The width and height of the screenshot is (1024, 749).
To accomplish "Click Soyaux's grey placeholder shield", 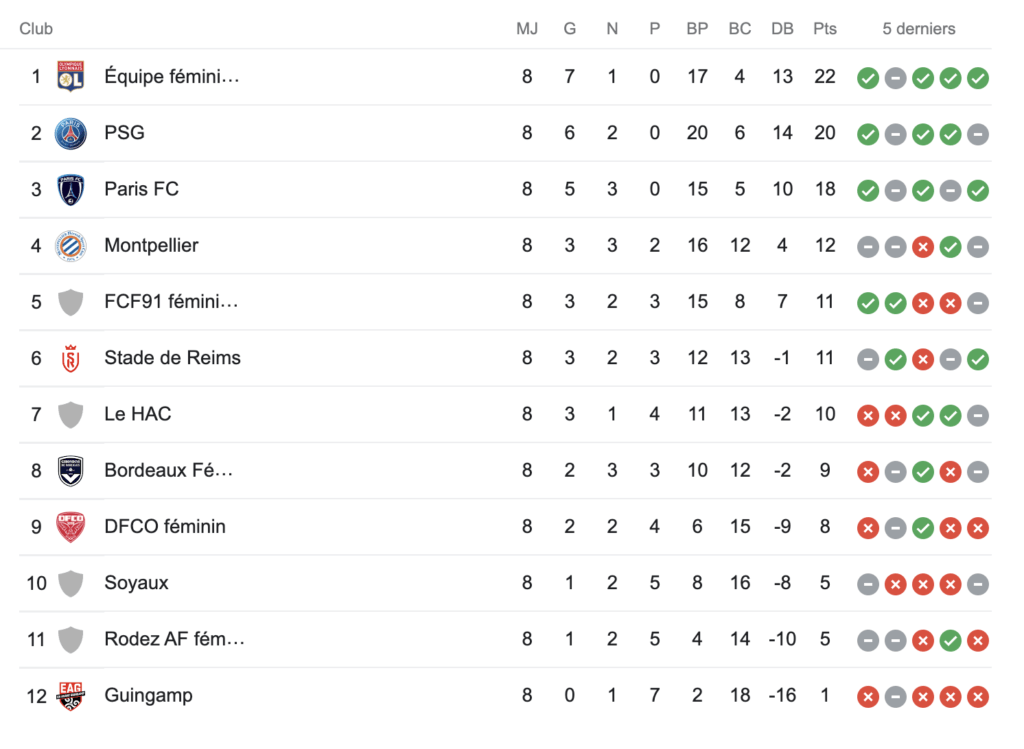I will [x=71, y=583].
